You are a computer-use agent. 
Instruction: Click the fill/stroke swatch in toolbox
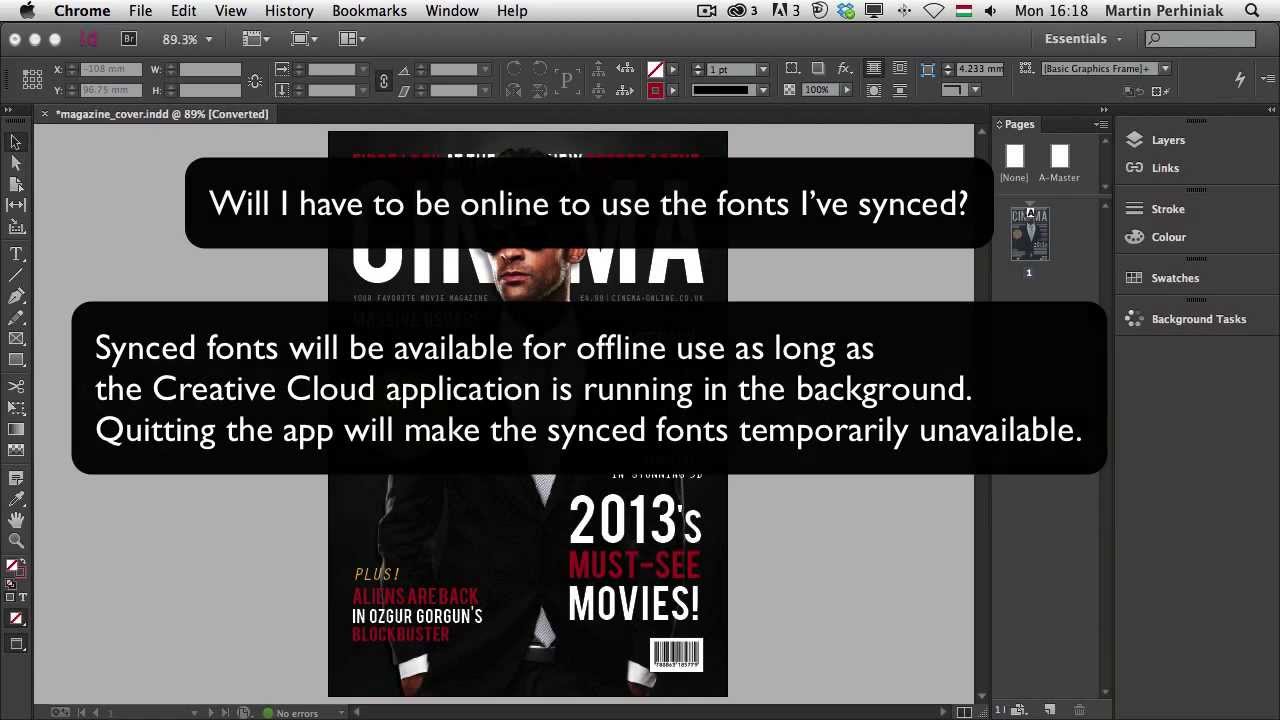pyautogui.click(x=14, y=570)
